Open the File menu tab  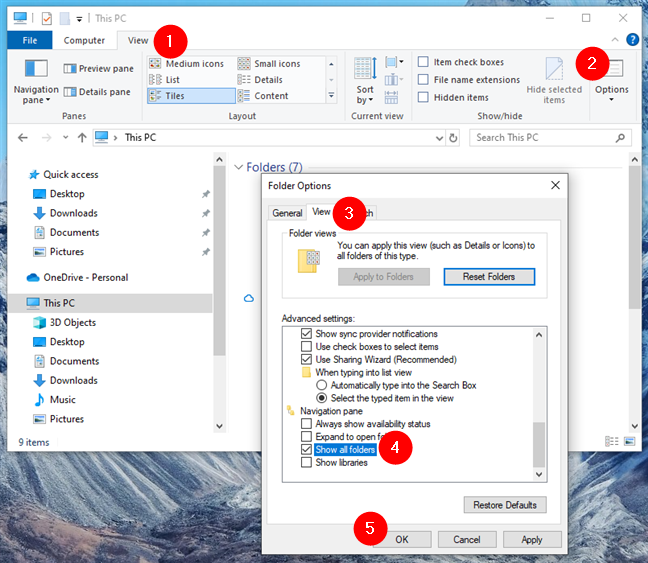[x=30, y=40]
